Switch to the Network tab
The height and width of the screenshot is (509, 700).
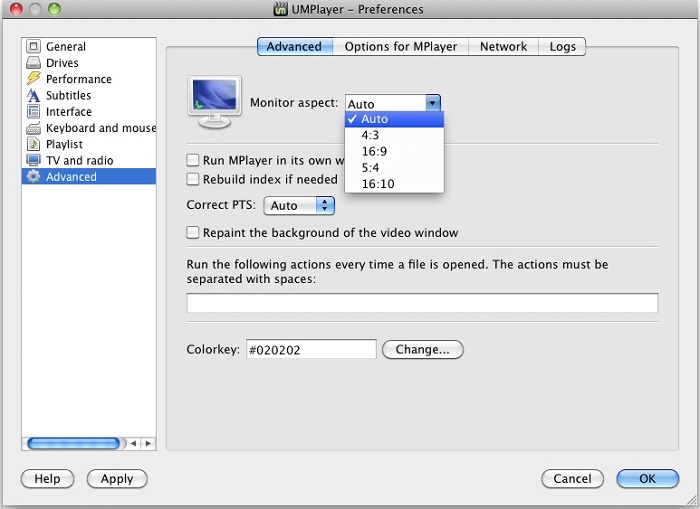(503, 46)
